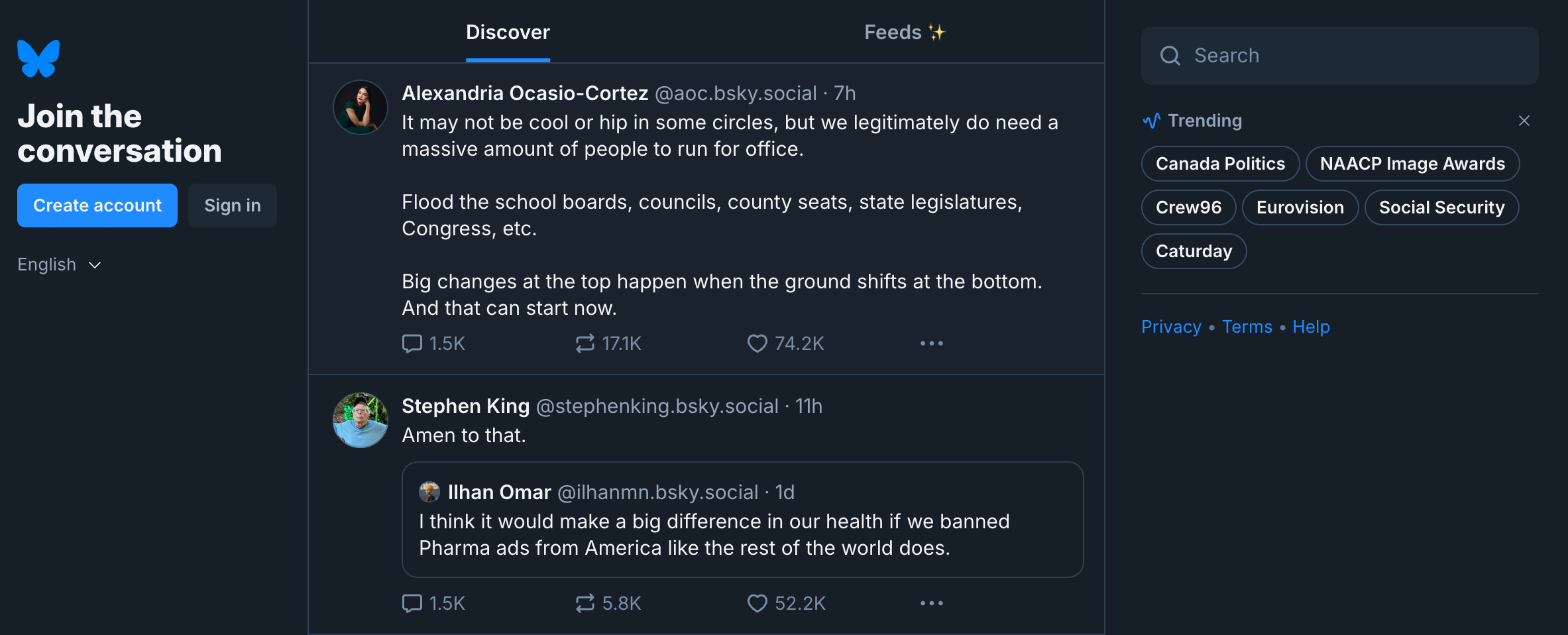This screenshot has height=635, width=1568.
Task: Click the Create account button
Action: (97, 205)
